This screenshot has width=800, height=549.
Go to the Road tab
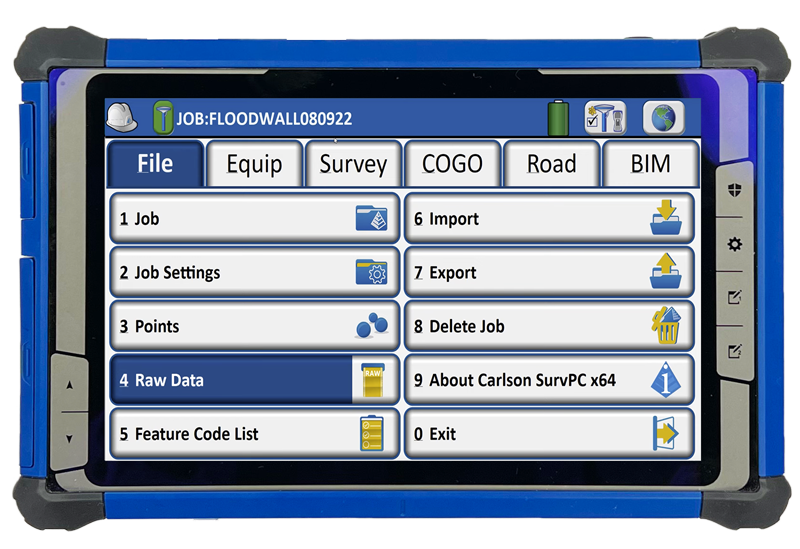(x=551, y=164)
